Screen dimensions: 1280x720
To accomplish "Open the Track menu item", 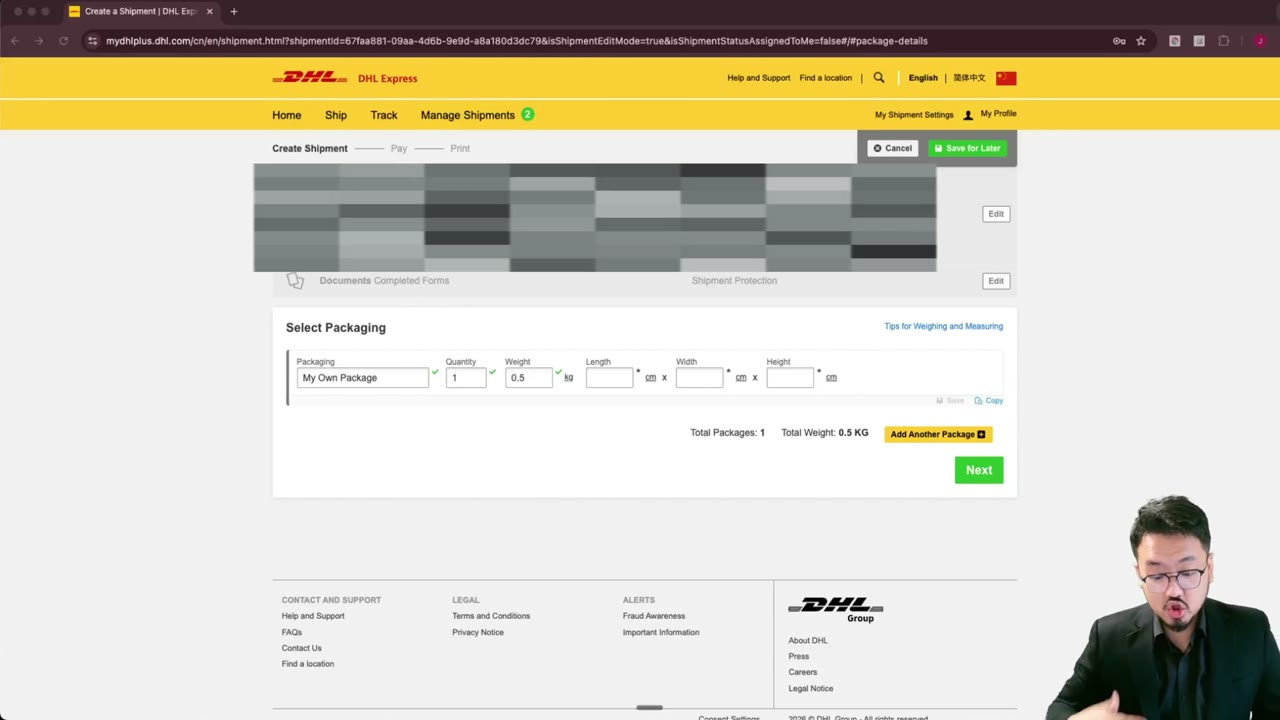I will point(384,115).
